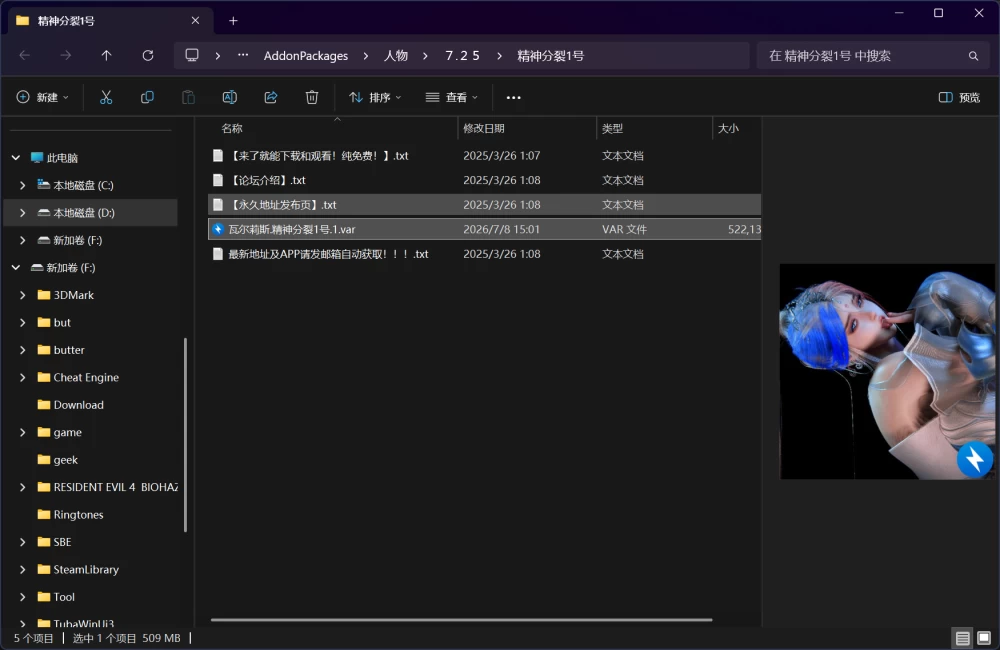
Task: Toggle the 预览 preview pane
Action: tap(959, 98)
